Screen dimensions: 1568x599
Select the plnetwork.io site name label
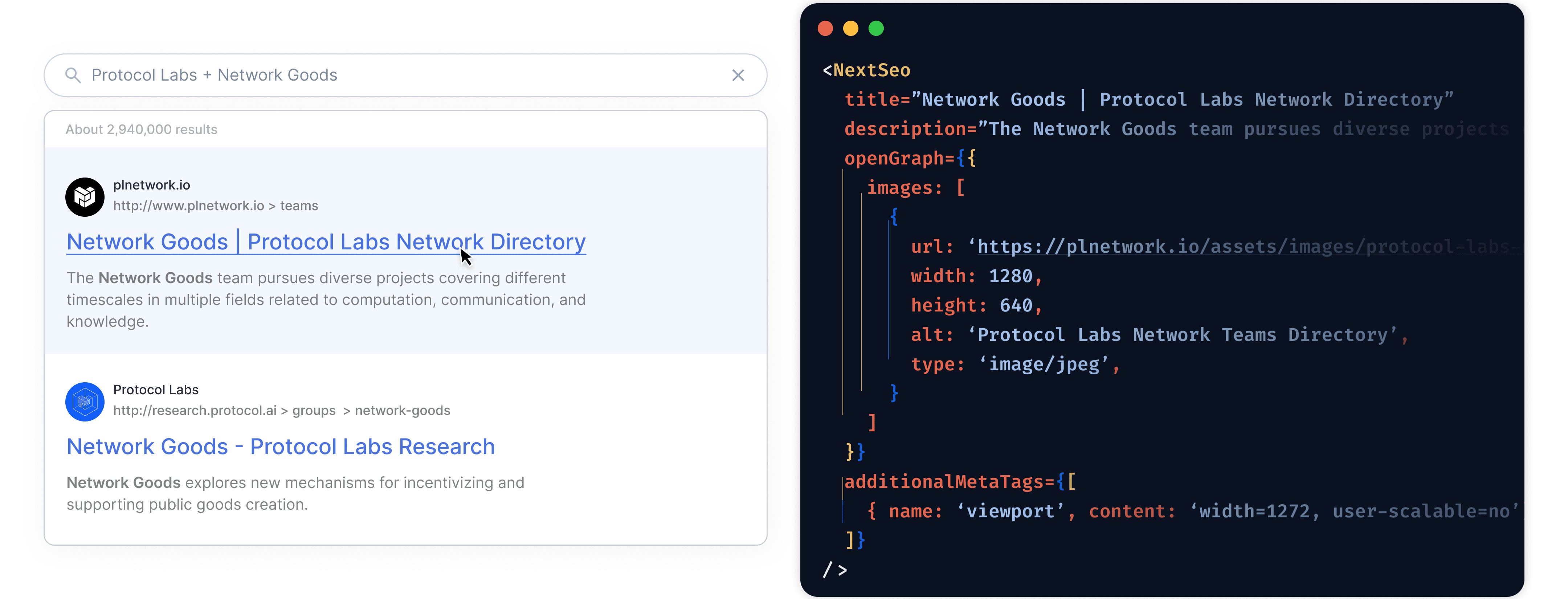pyautogui.click(x=152, y=184)
